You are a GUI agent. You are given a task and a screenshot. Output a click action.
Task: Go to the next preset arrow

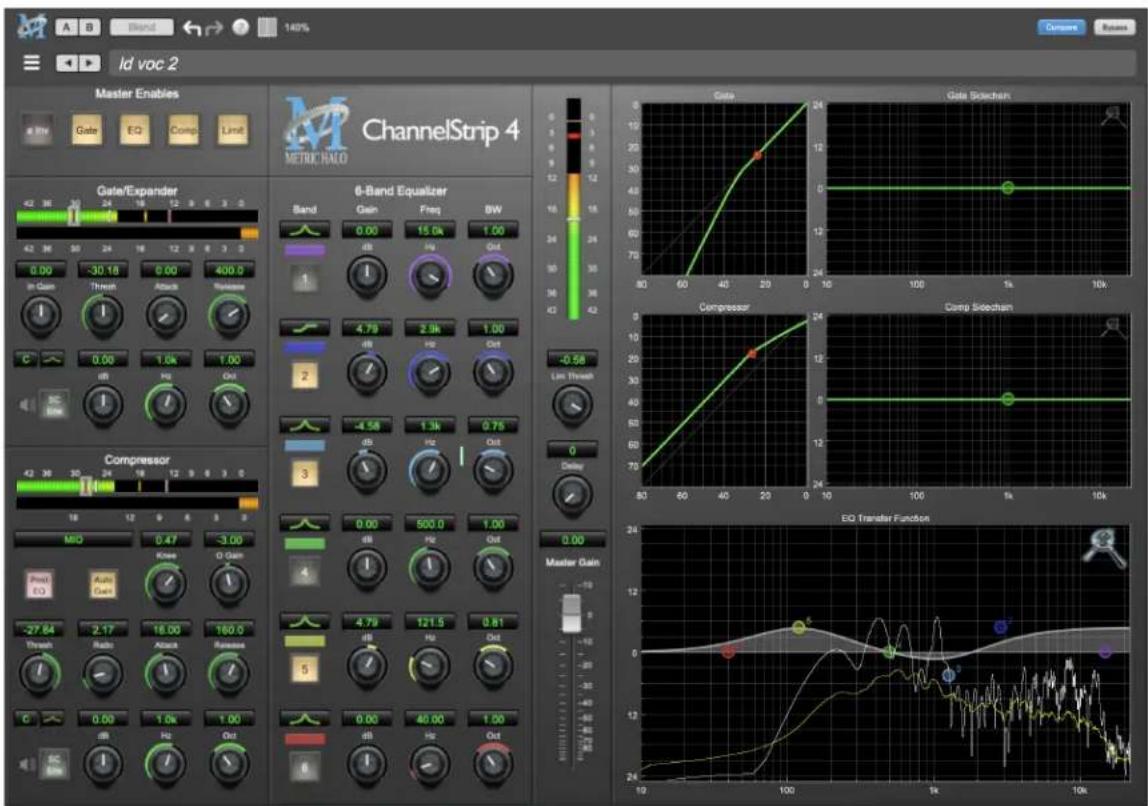pos(89,63)
